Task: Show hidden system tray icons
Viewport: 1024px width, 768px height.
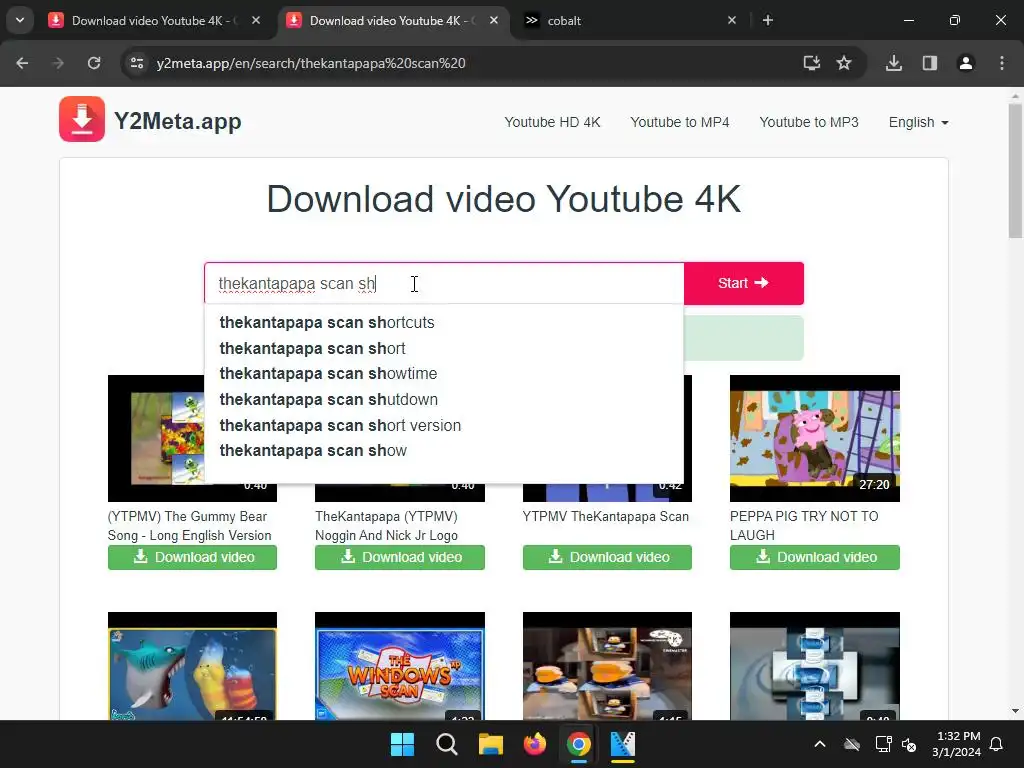Action: pyautogui.click(x=820, y=744)
